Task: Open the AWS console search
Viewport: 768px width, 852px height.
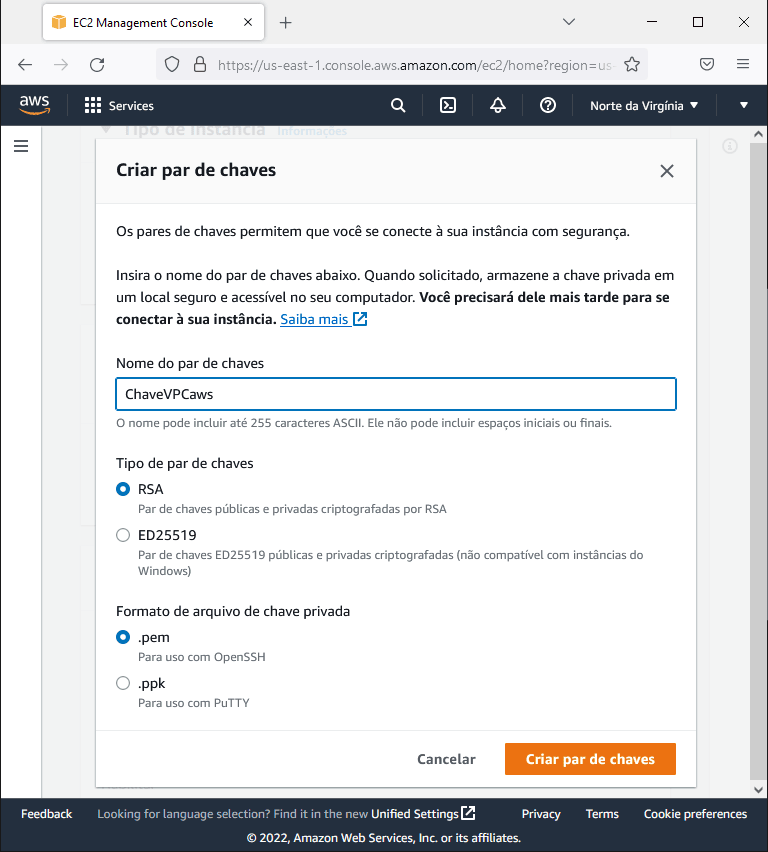Action: pyautogui.click(x=398, y=105)
